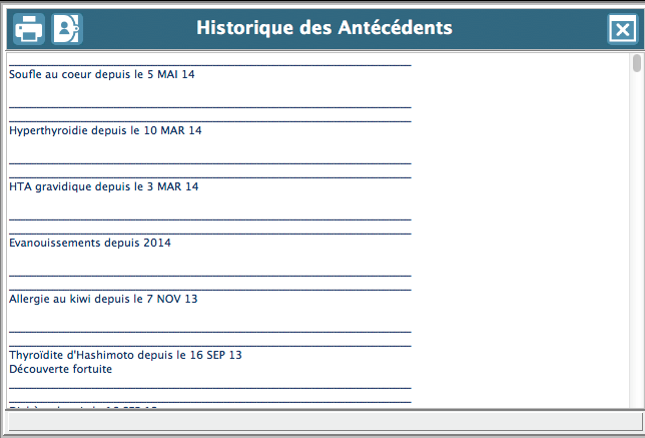This screenshot has height=438, width=645.
Task: Select the Thyroïdite d'Hashimoto entry
Action: click(x=125, y=354)
